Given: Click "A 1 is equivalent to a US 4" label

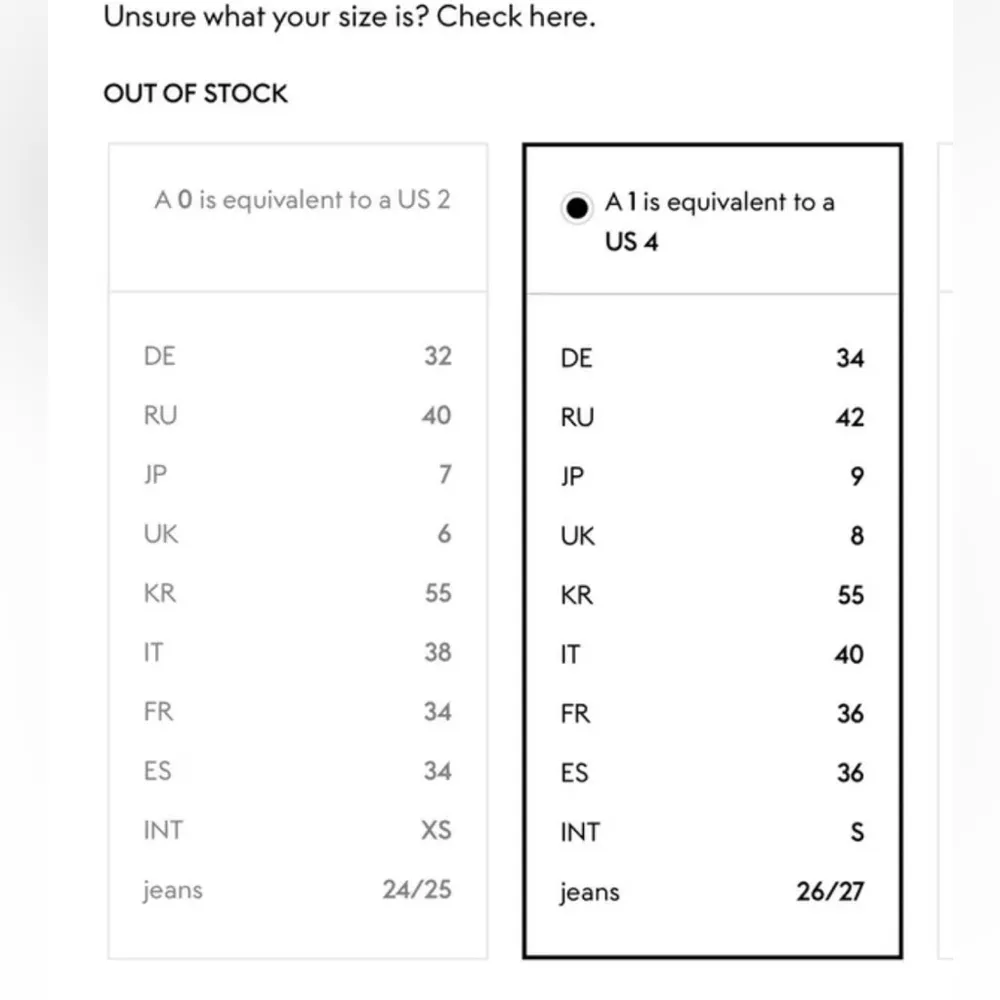Looking at the screenshot, I should 718,221.
